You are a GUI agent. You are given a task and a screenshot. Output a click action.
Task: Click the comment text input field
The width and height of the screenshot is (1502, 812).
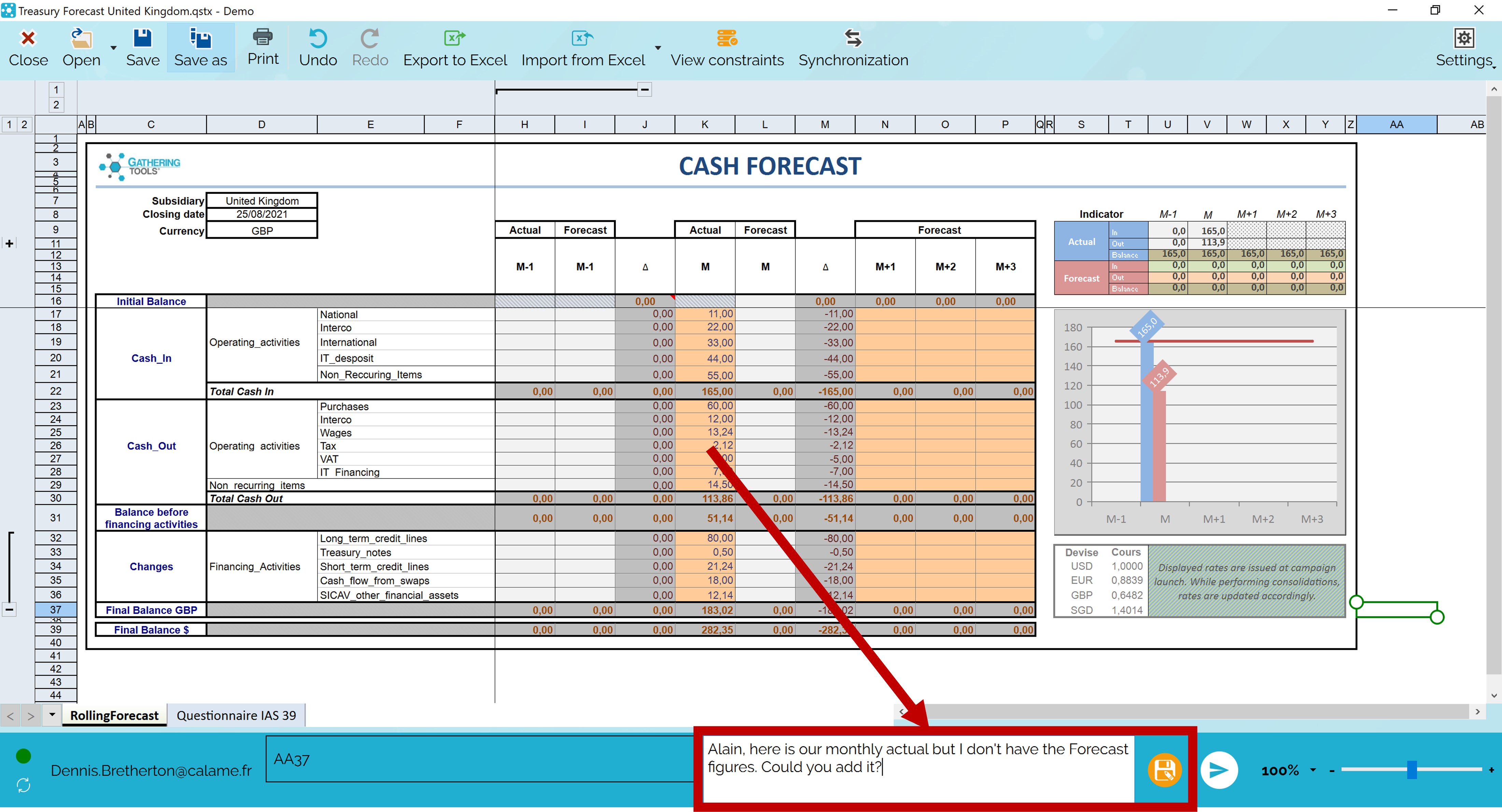pos(917,769)
